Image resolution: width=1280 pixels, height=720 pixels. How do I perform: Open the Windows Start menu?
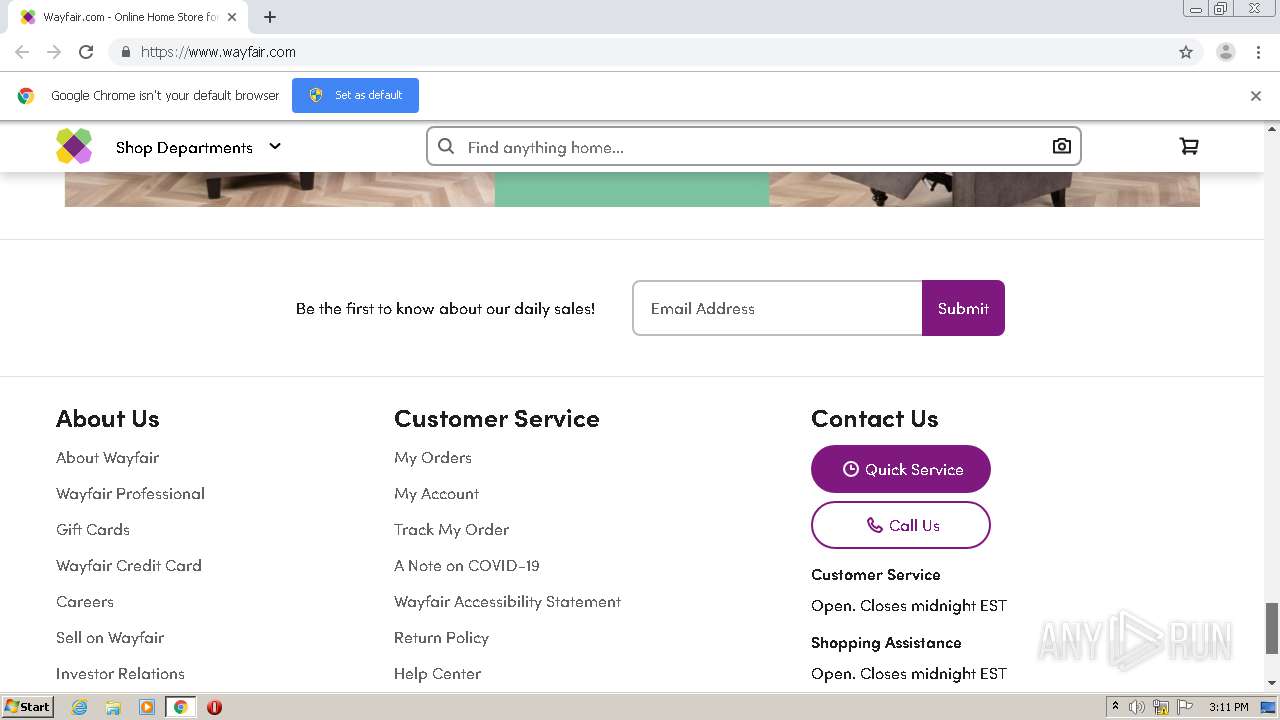[x=28, y=707]
